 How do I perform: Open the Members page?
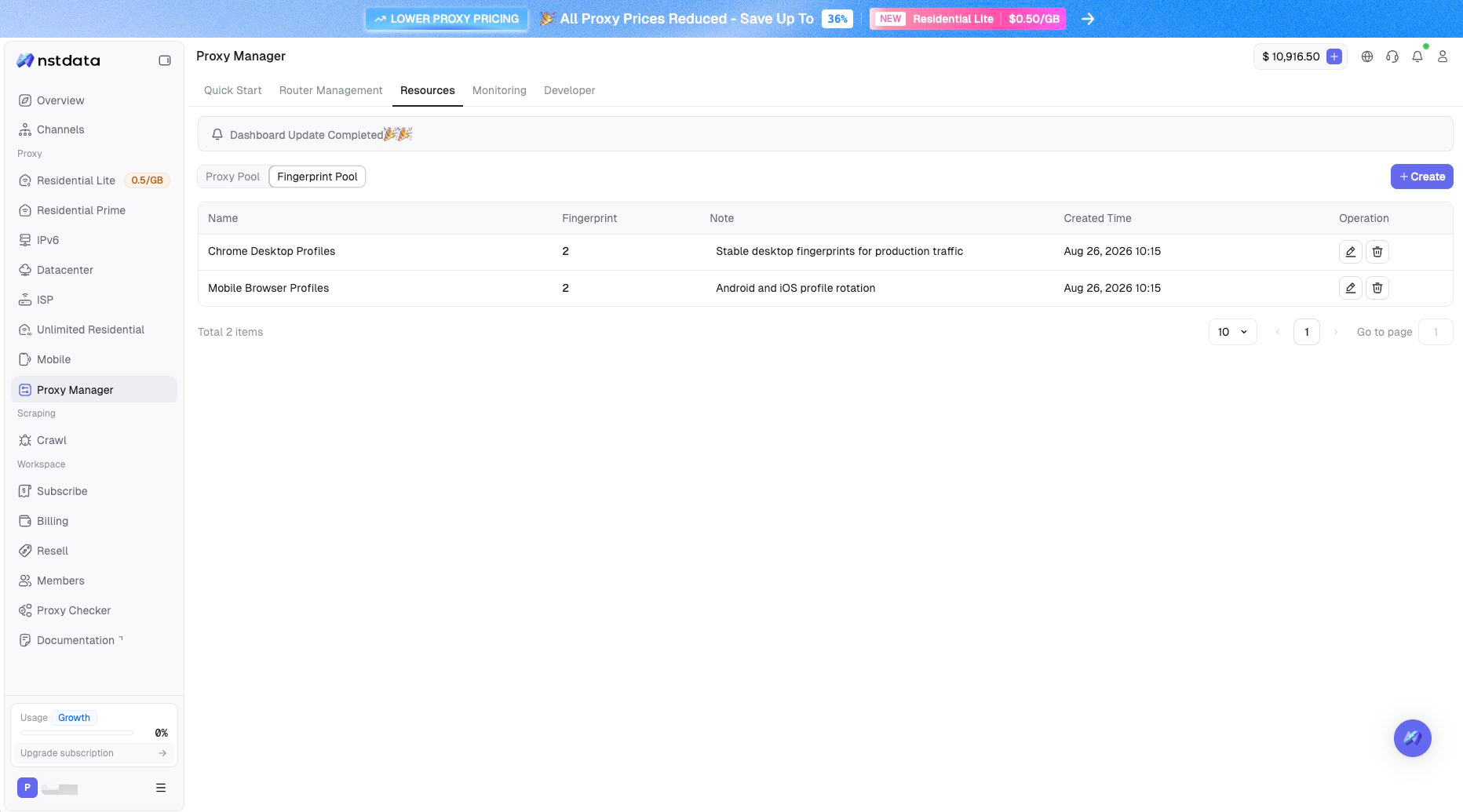tap(94, 581)
